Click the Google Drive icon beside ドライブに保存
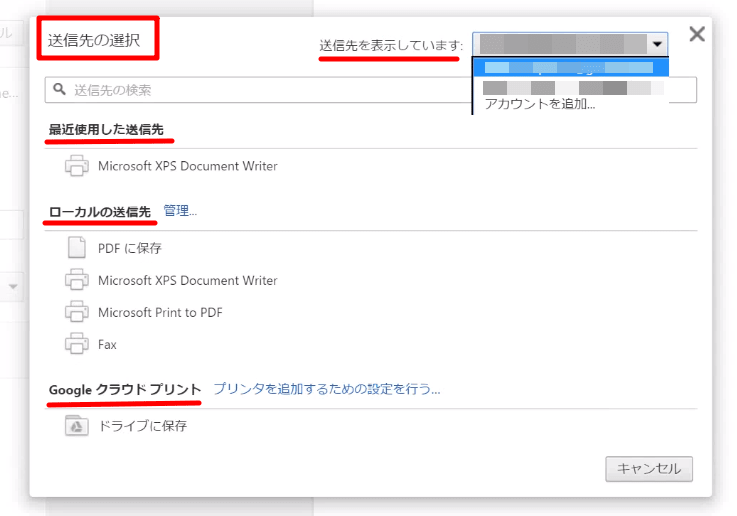This screenshot has width=737, height=516. click(x=77, y=426)
